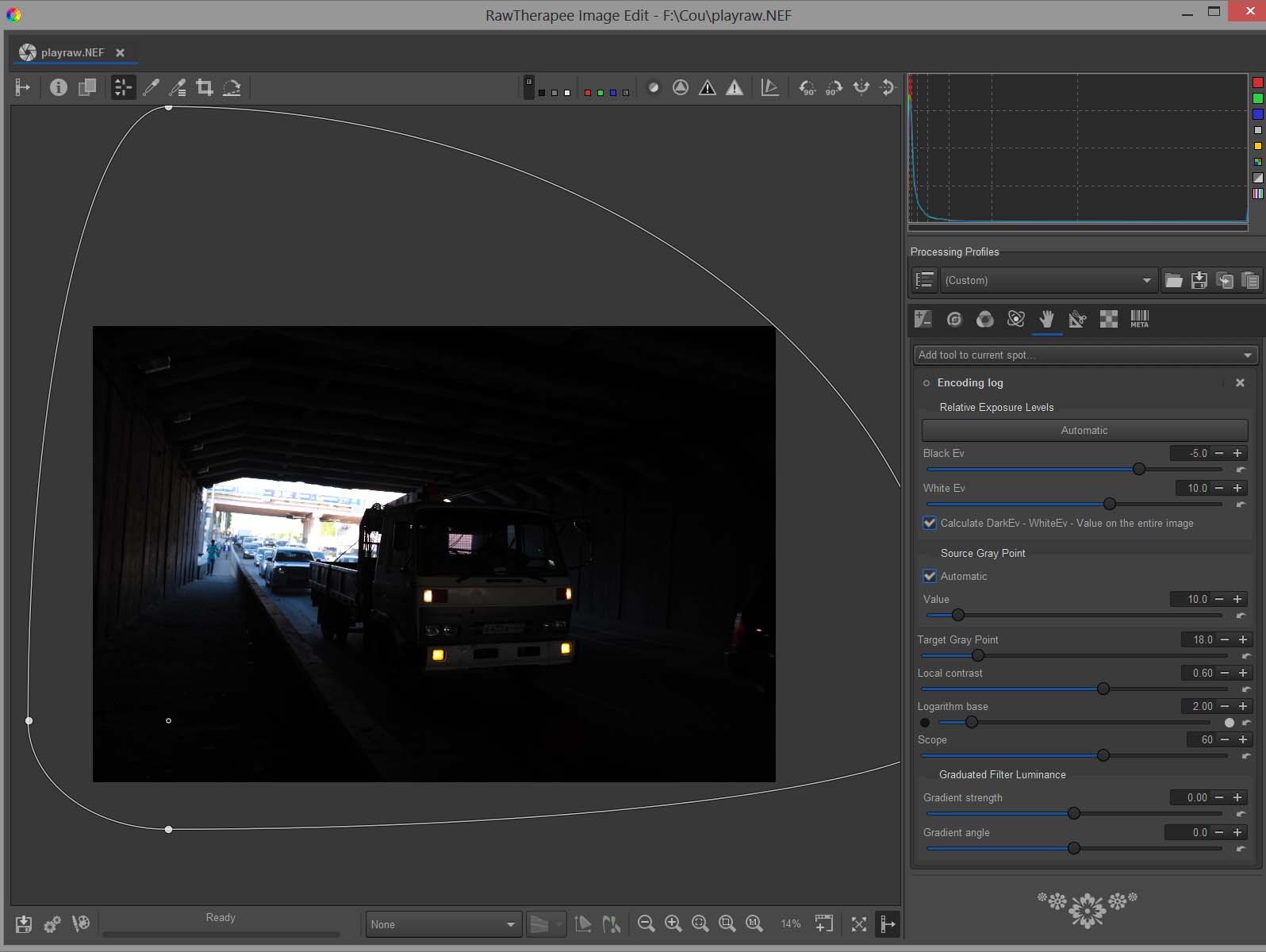The height and width of the screenshot is (952, 1266).
Task: Select the white balance picker tool
Action: (x=151, y=87)
